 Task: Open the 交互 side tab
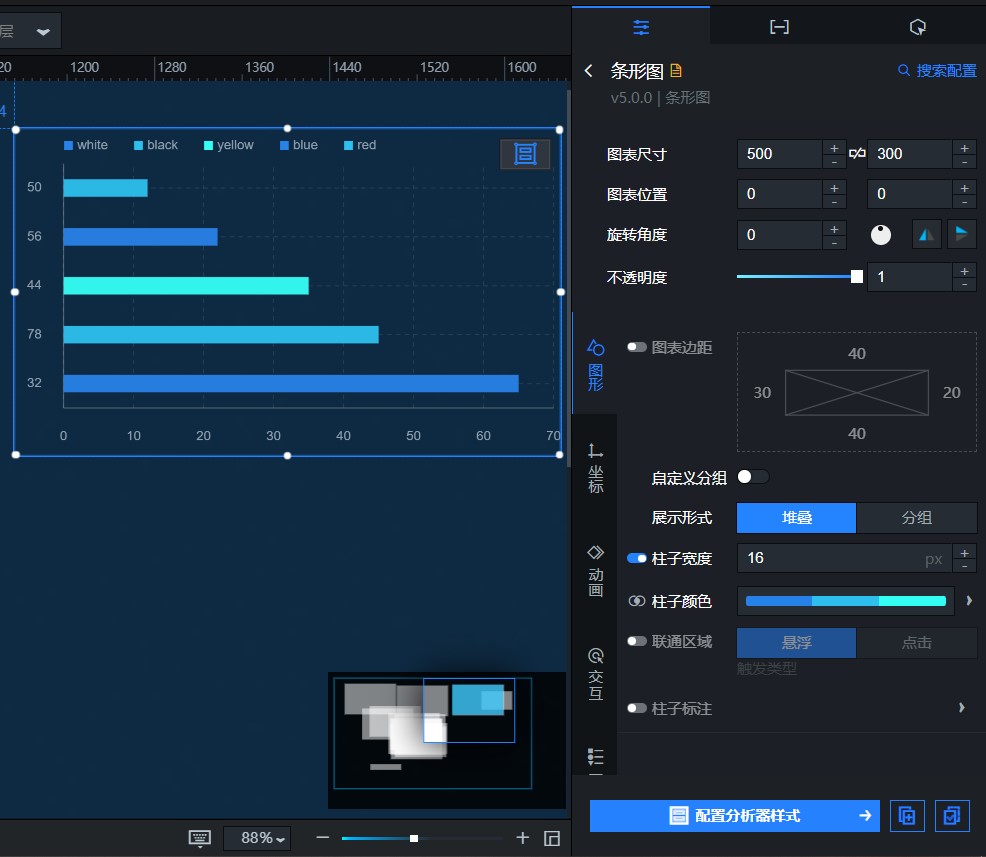click(595, 674)
